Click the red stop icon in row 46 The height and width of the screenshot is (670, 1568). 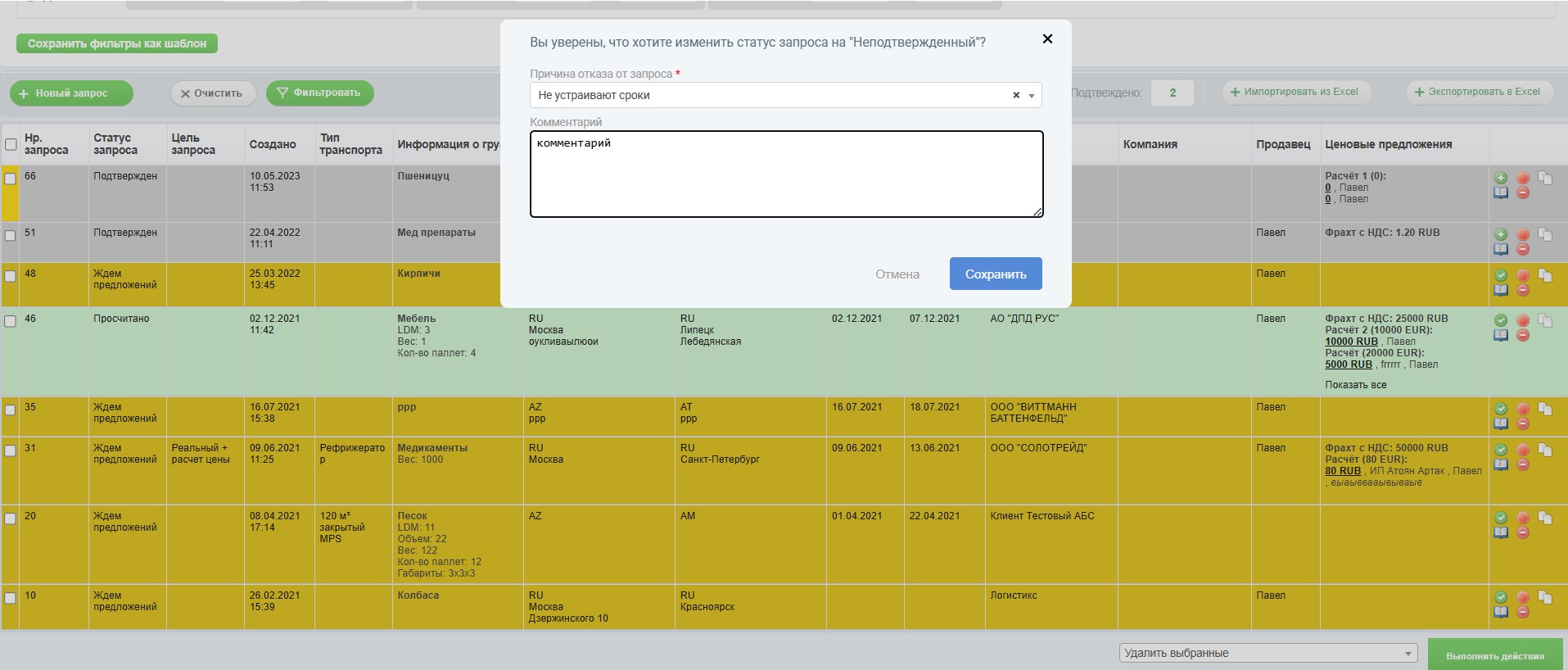click(1523, 320)
